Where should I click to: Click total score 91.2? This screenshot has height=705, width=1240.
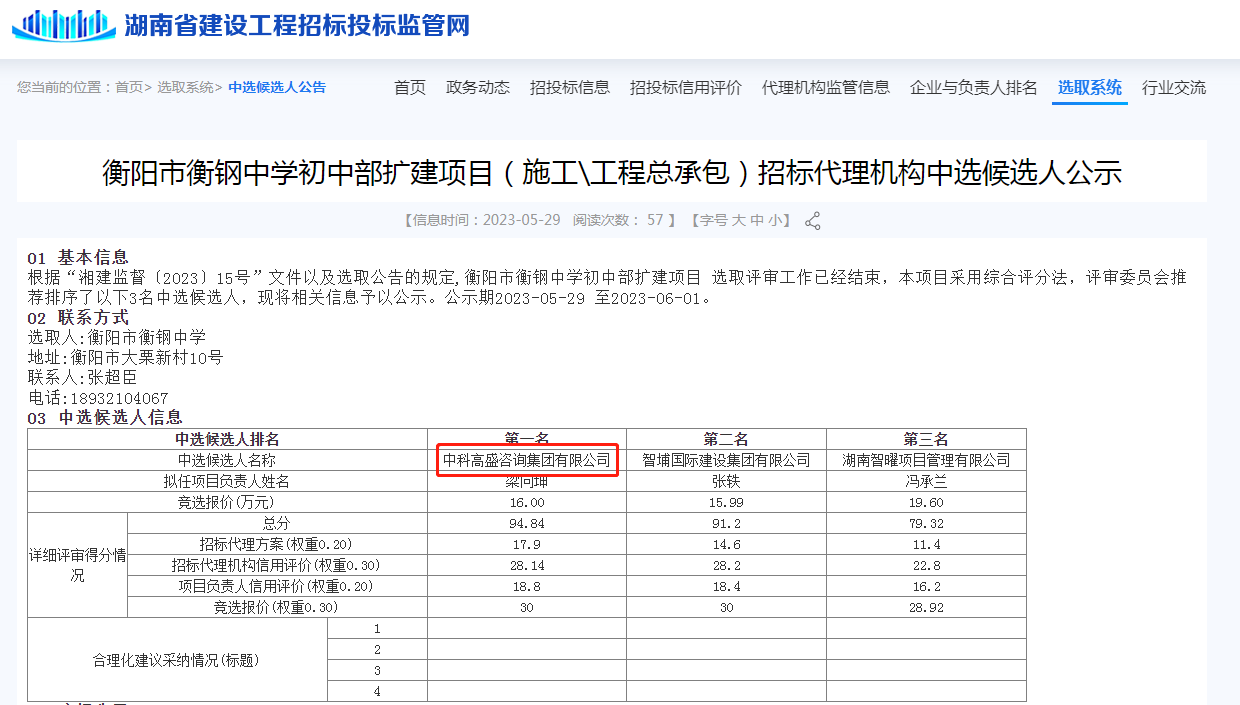[726, 523]
